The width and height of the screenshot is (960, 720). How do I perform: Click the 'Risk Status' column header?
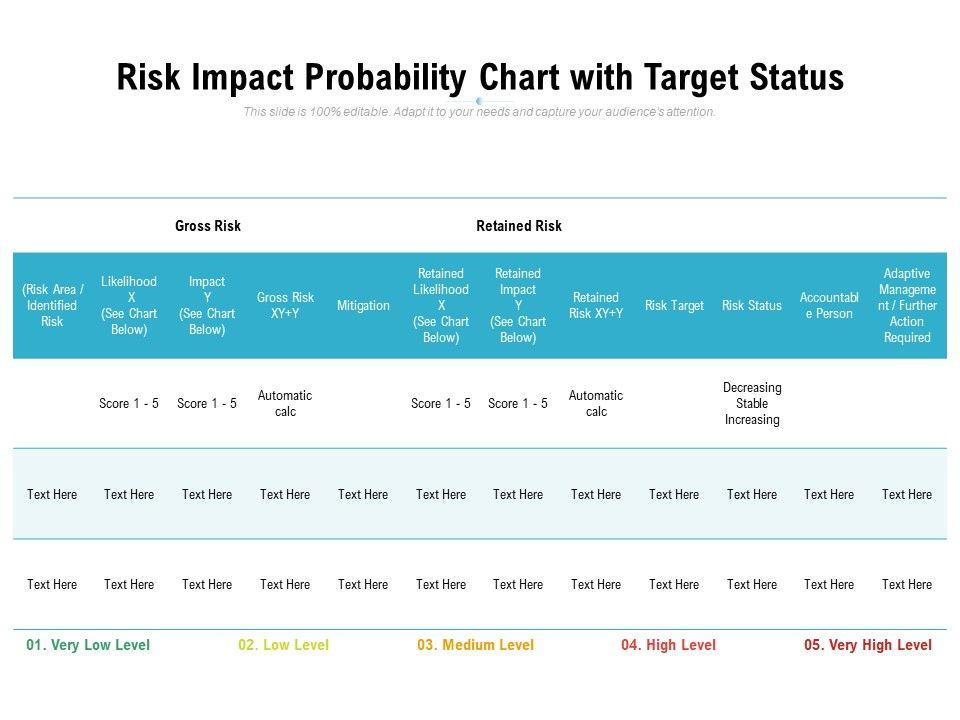coord(752,306)
